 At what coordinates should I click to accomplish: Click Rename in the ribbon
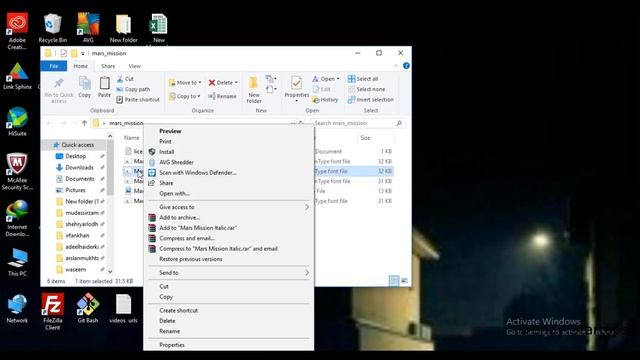[222, 96]
